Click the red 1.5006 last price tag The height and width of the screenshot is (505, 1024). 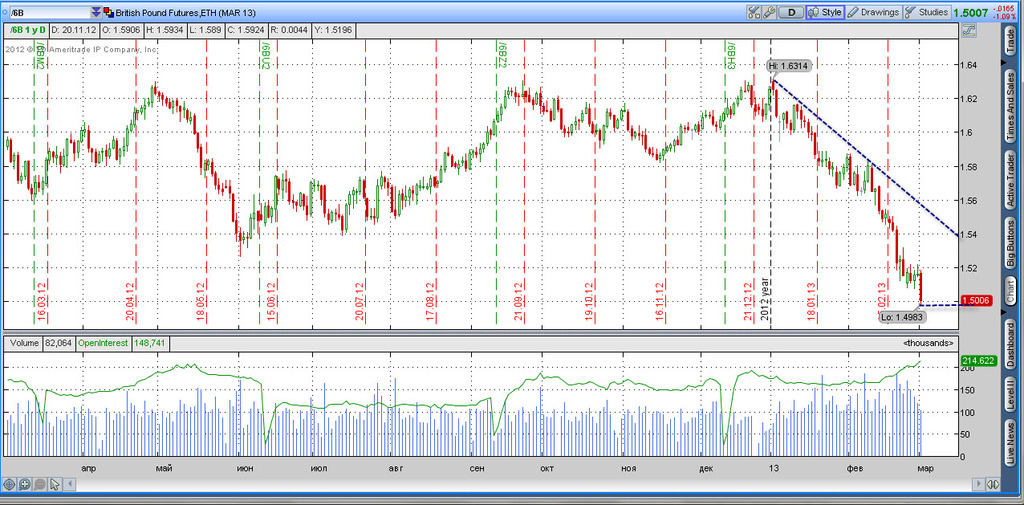coord(978,301)
